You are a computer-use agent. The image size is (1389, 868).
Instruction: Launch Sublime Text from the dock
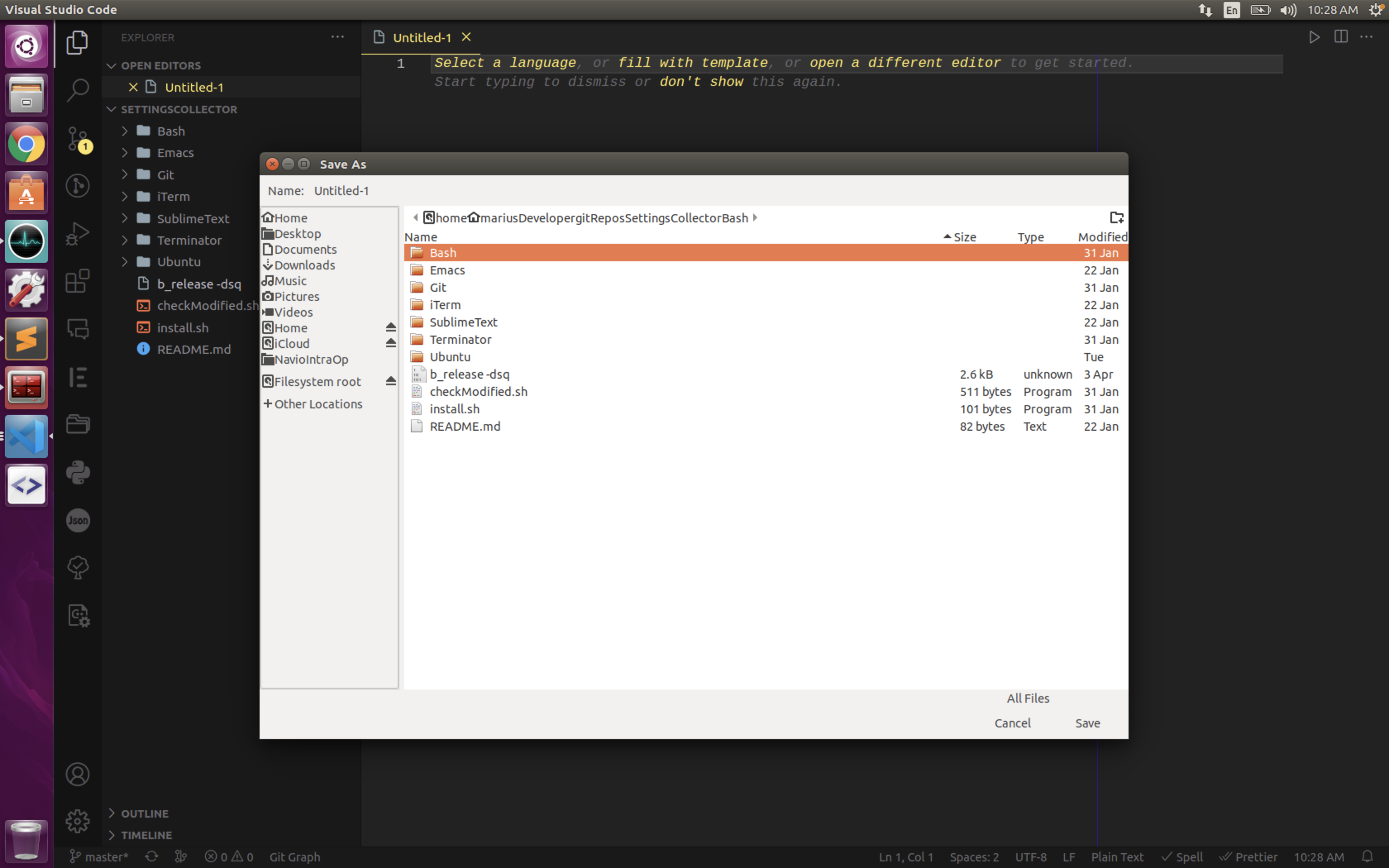click(x=26, y=339)
